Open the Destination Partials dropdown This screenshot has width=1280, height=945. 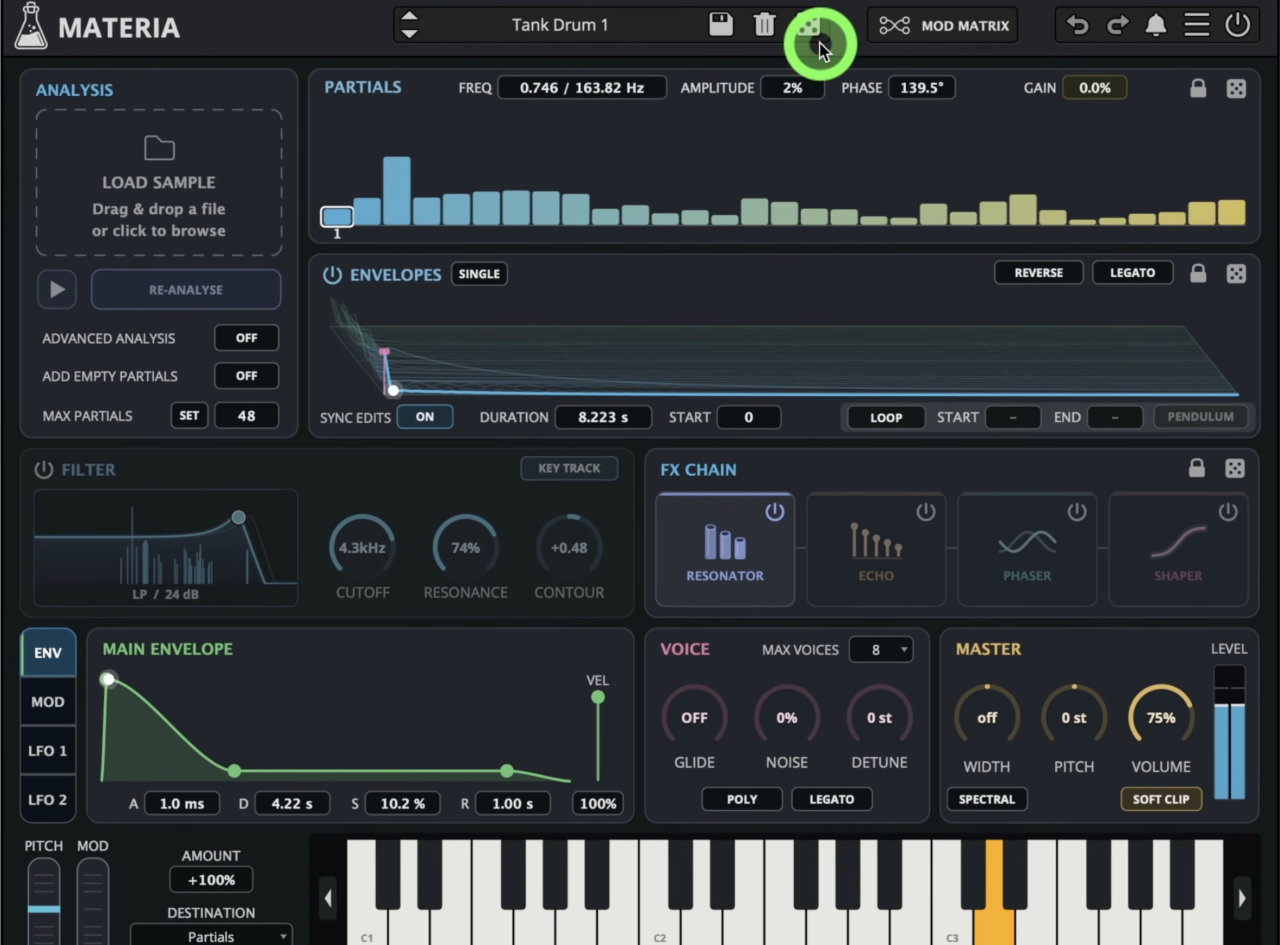point(211,936)
